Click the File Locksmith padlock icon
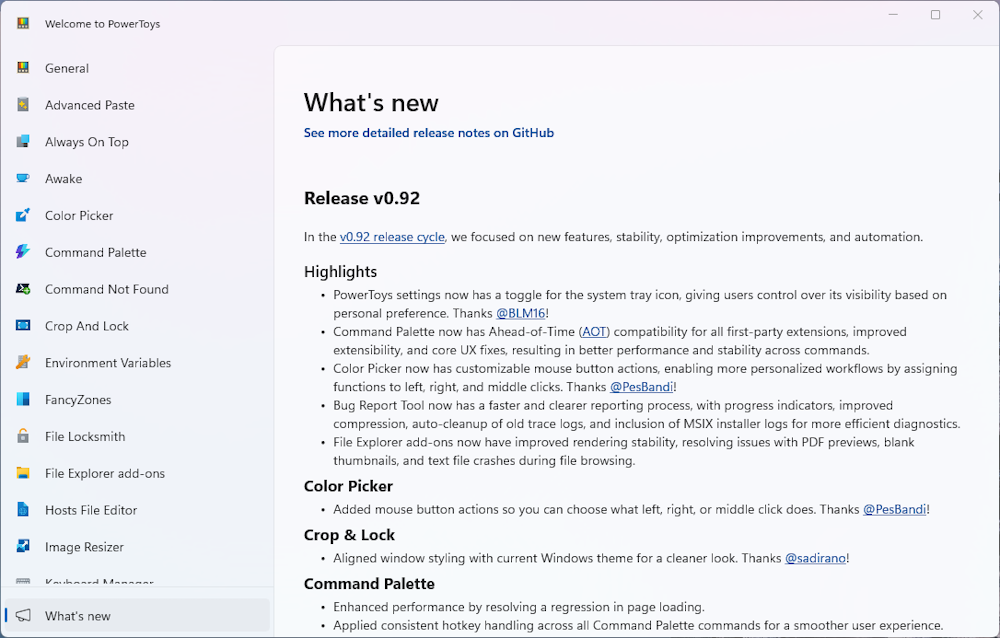The image size is (1000, 638). pyautogui.click(x=23, y=436)
